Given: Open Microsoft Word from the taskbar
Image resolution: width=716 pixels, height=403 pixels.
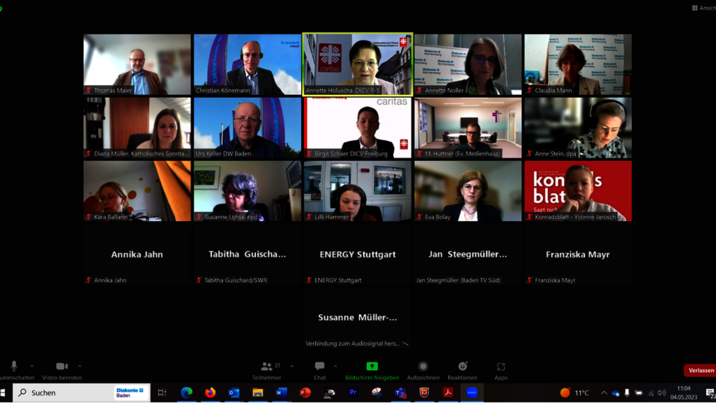Looking at the screenshot, I should click(281, 393).
